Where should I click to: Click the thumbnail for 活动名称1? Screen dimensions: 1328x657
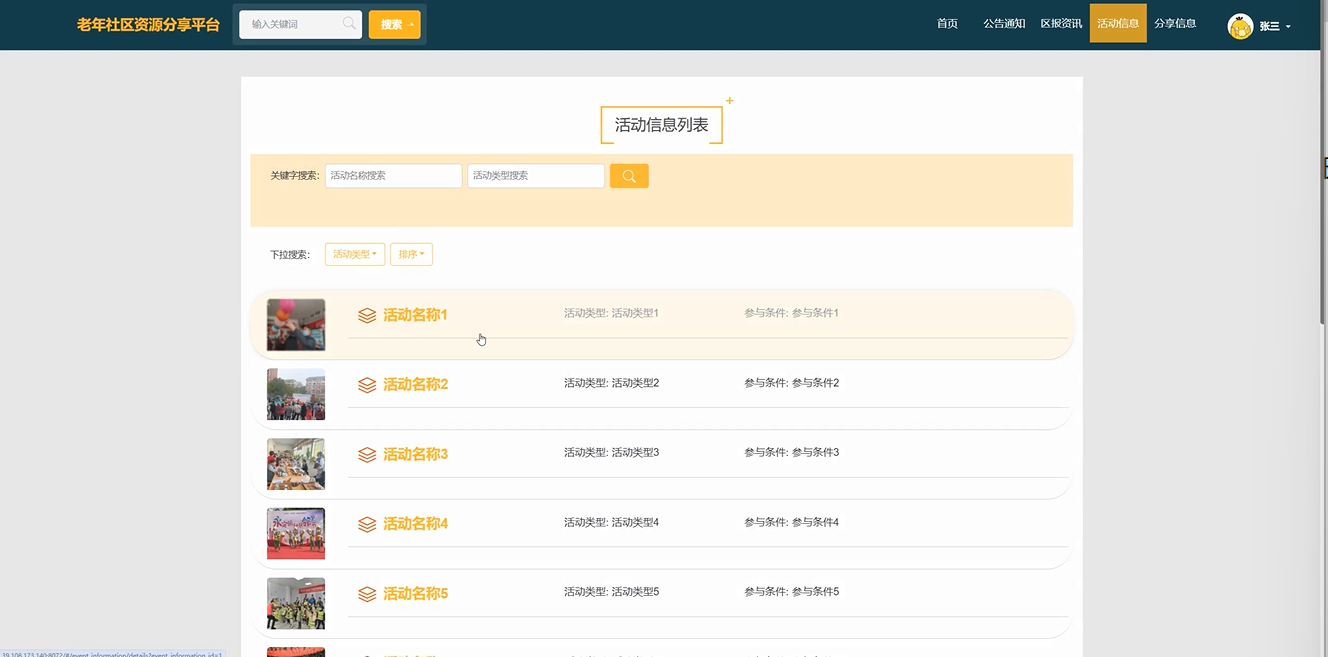pyautogui.click(x=296, y=325)
